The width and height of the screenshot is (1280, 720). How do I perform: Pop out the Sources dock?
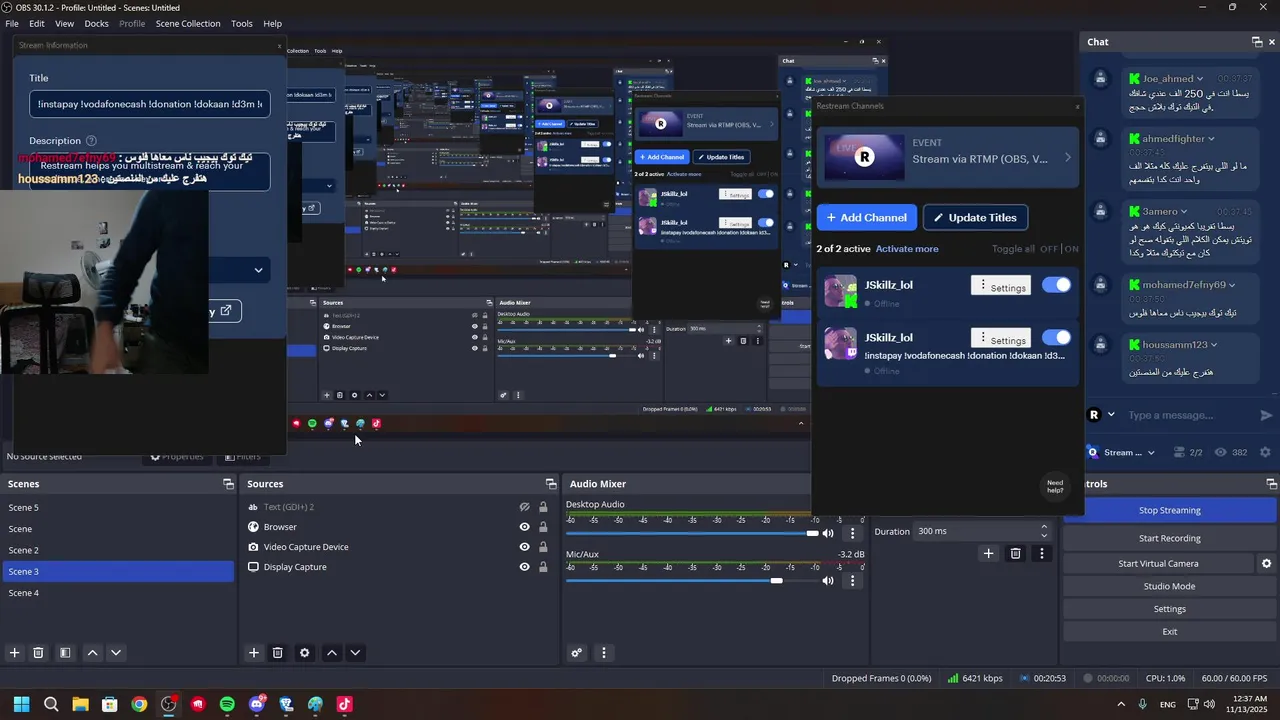pos(550,484)
